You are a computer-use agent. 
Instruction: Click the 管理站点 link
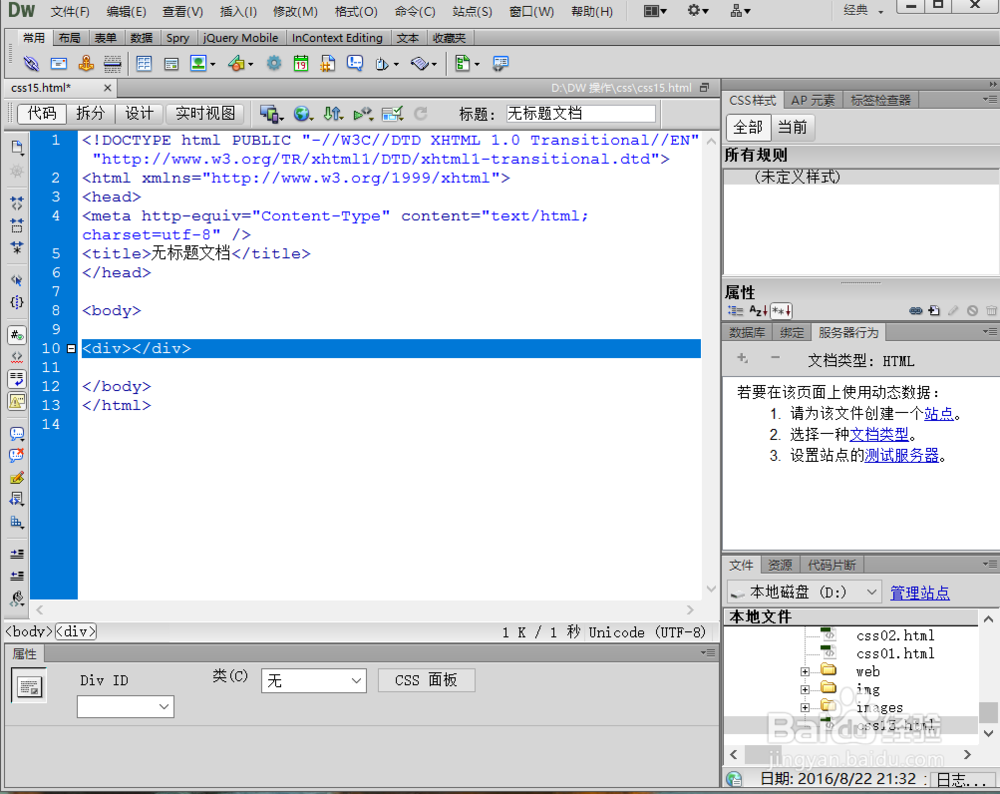[x=920, y=592]
